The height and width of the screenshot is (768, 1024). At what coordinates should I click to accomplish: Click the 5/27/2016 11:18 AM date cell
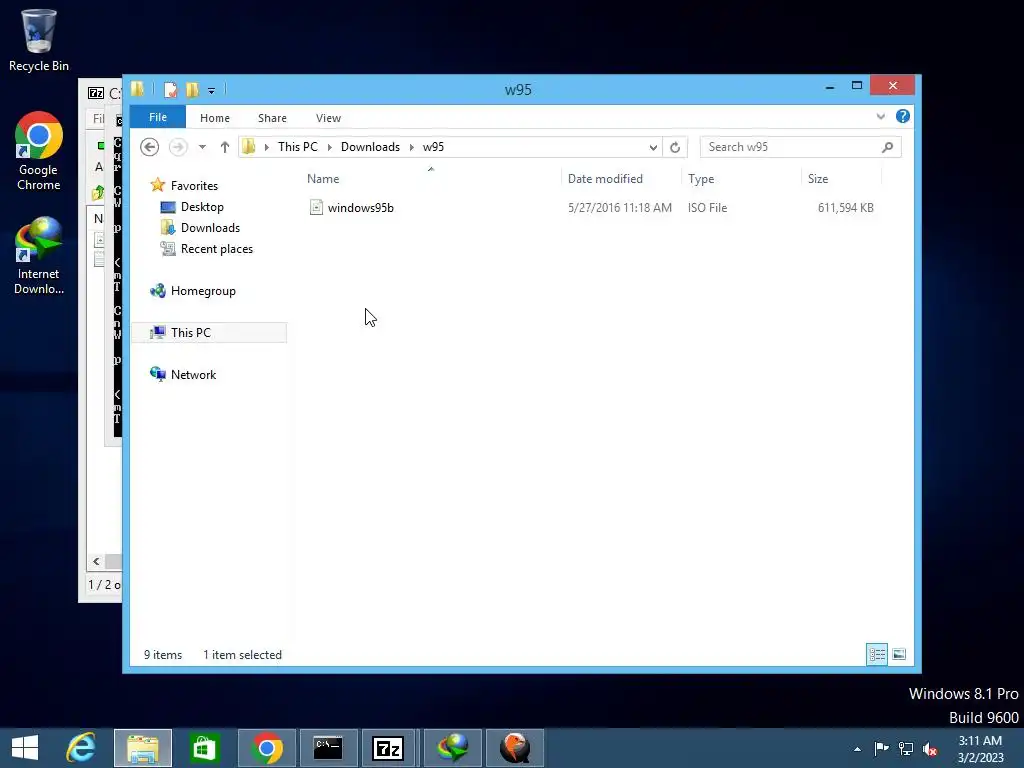(620, 208)
